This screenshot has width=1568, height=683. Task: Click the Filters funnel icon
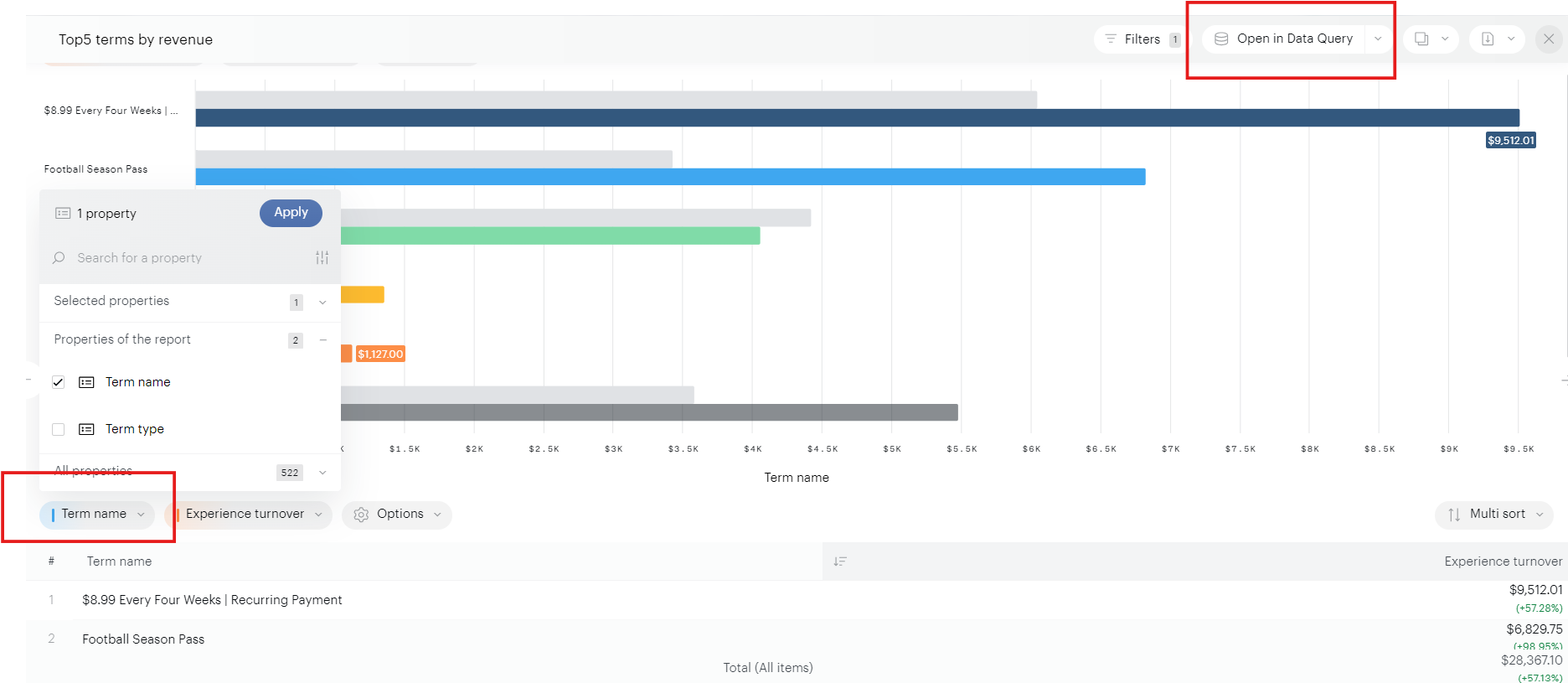1111,39
